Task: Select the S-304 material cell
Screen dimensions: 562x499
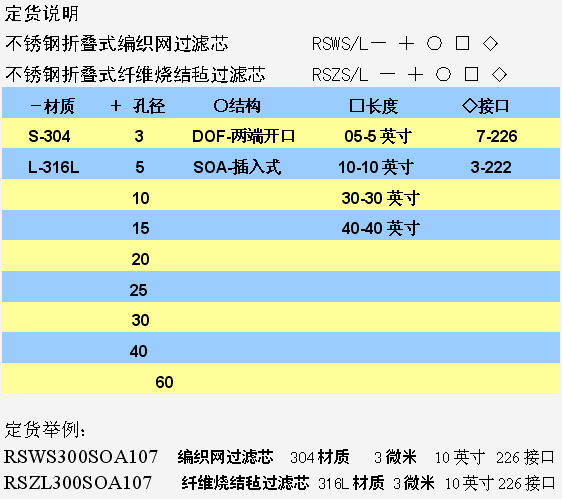Action: click(49, 136)
